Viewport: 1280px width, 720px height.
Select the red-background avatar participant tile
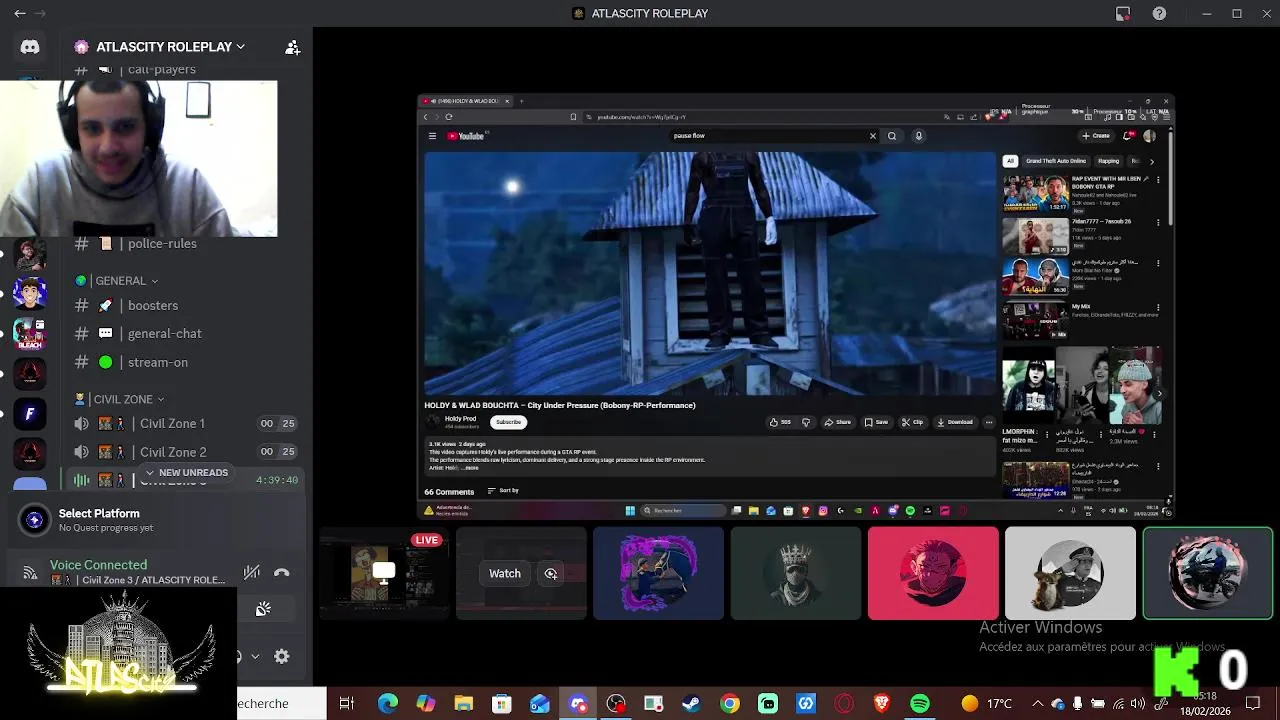[x=933, y=573]
